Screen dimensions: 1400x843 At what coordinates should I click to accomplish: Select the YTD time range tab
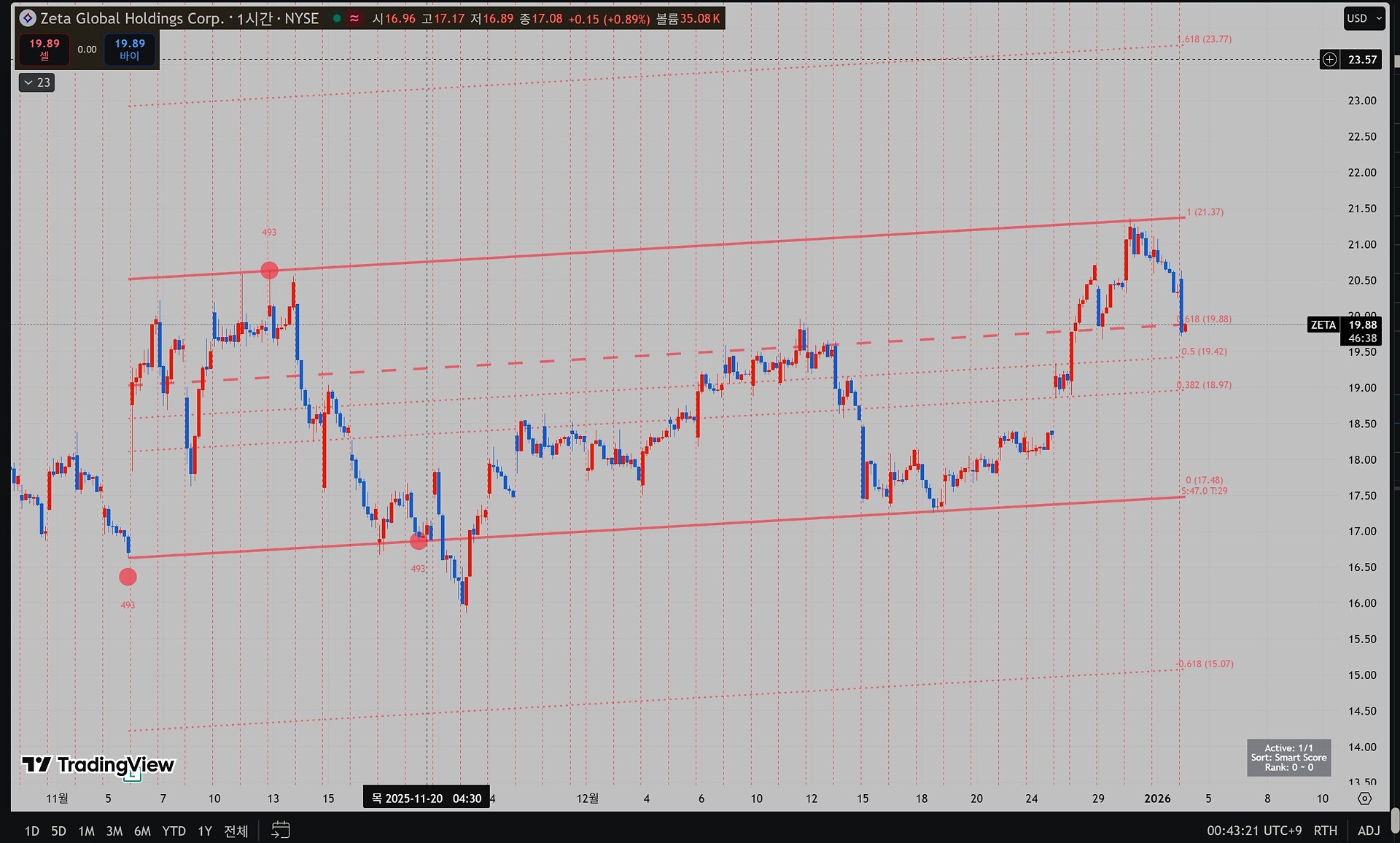pyautogui.click(x=174, y=831)
